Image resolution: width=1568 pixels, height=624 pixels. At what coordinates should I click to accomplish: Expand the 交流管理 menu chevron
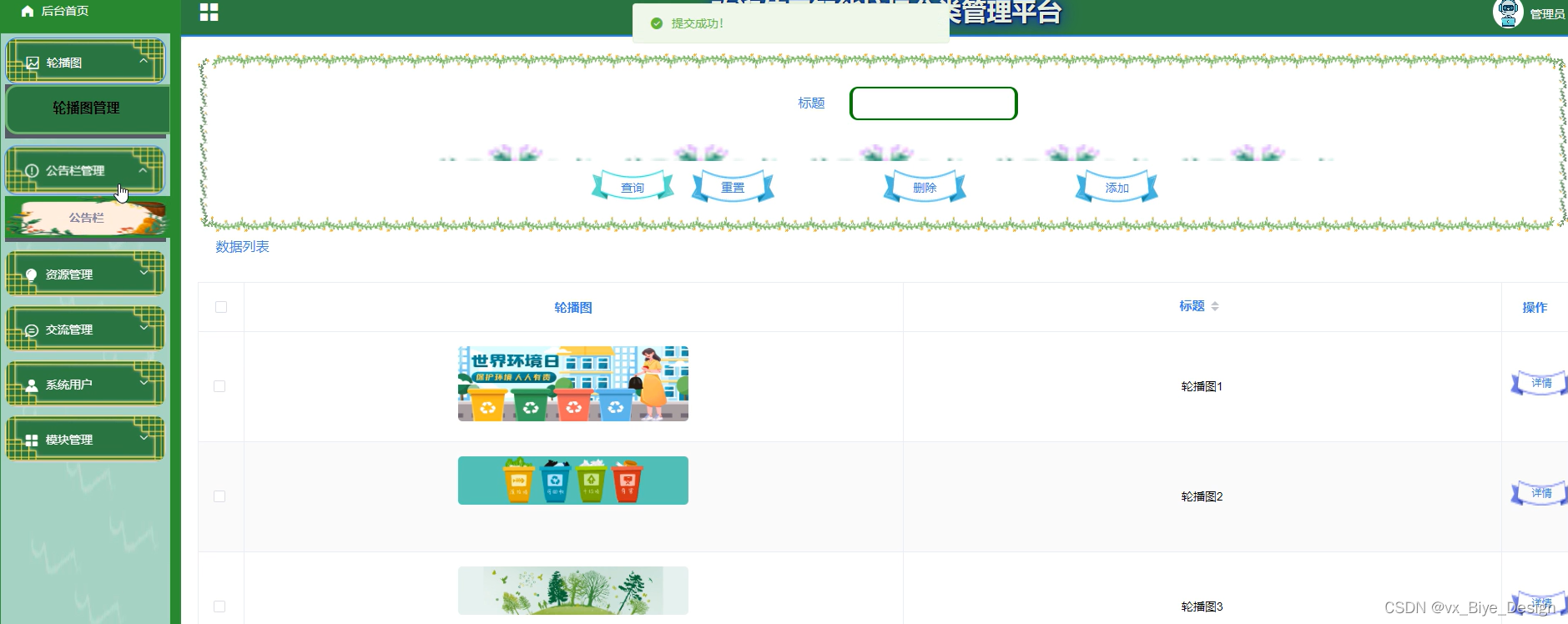point(144,327)
